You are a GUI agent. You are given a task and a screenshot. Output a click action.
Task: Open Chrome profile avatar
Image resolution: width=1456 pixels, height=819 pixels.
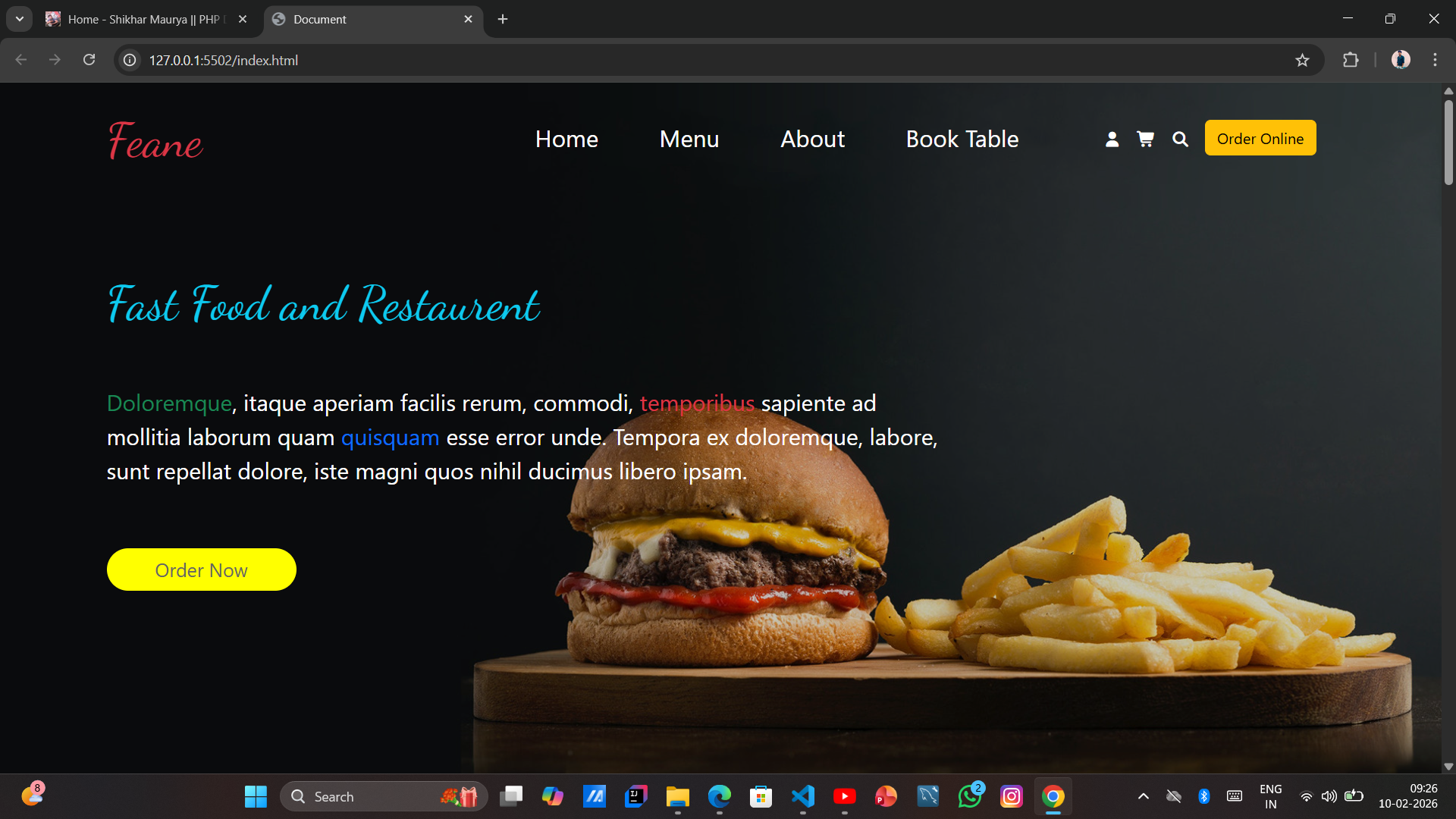(x=1401, y=60)
